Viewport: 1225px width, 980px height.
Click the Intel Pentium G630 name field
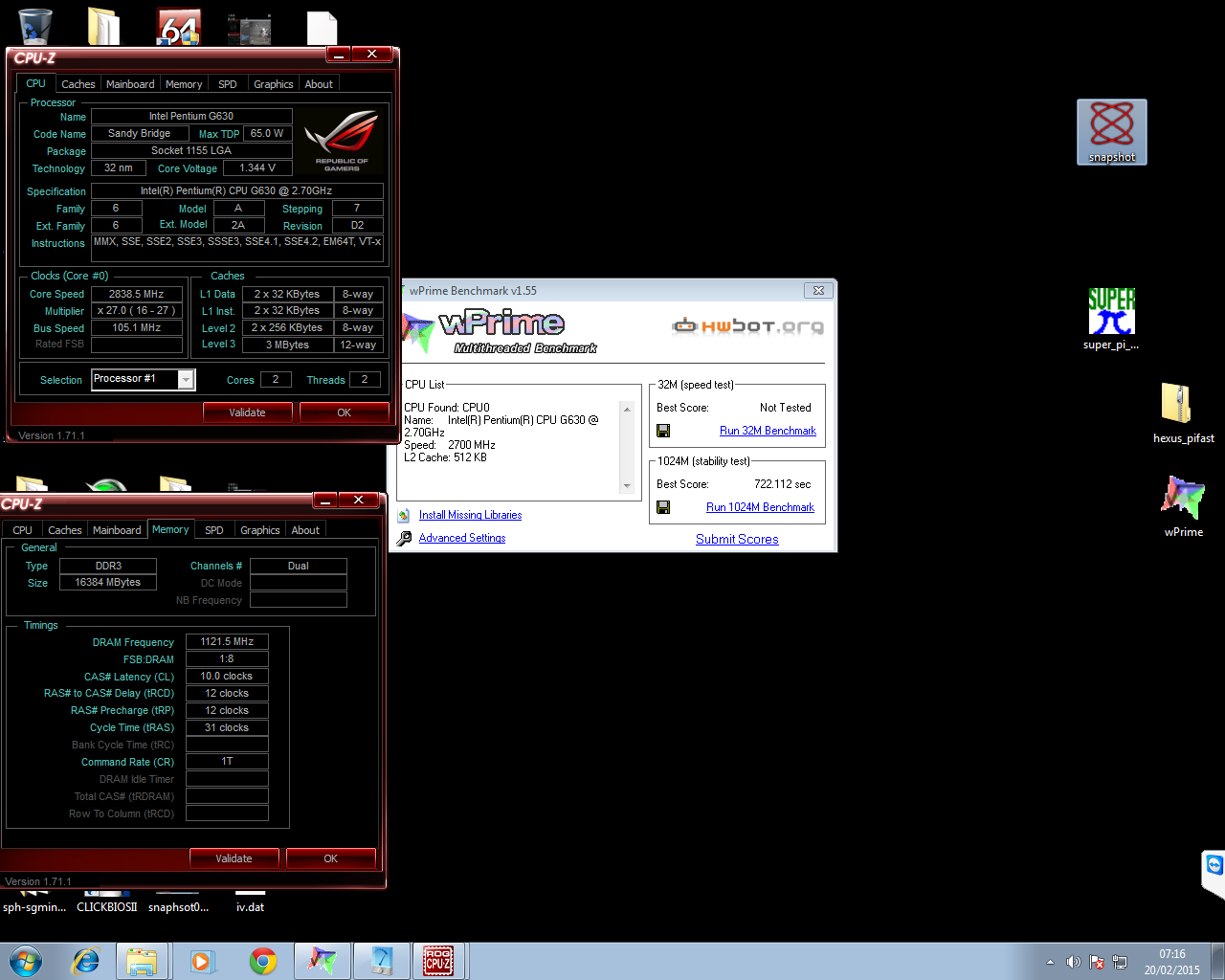[x=191, y=116]
